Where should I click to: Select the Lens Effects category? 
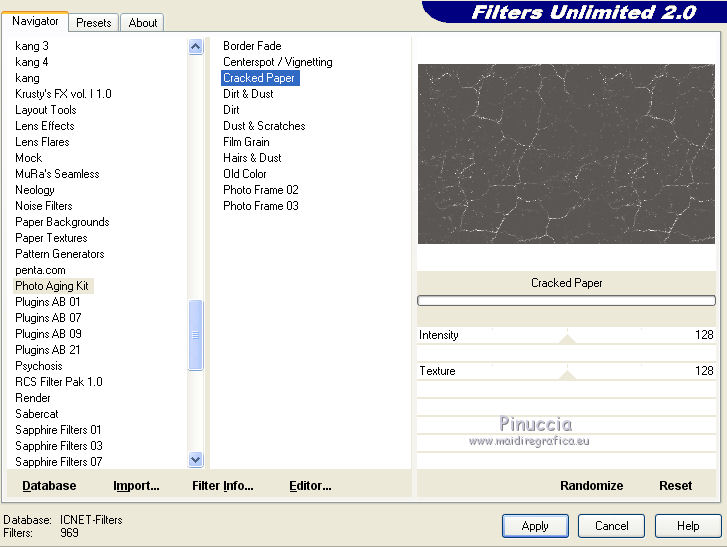coord(45,126)
